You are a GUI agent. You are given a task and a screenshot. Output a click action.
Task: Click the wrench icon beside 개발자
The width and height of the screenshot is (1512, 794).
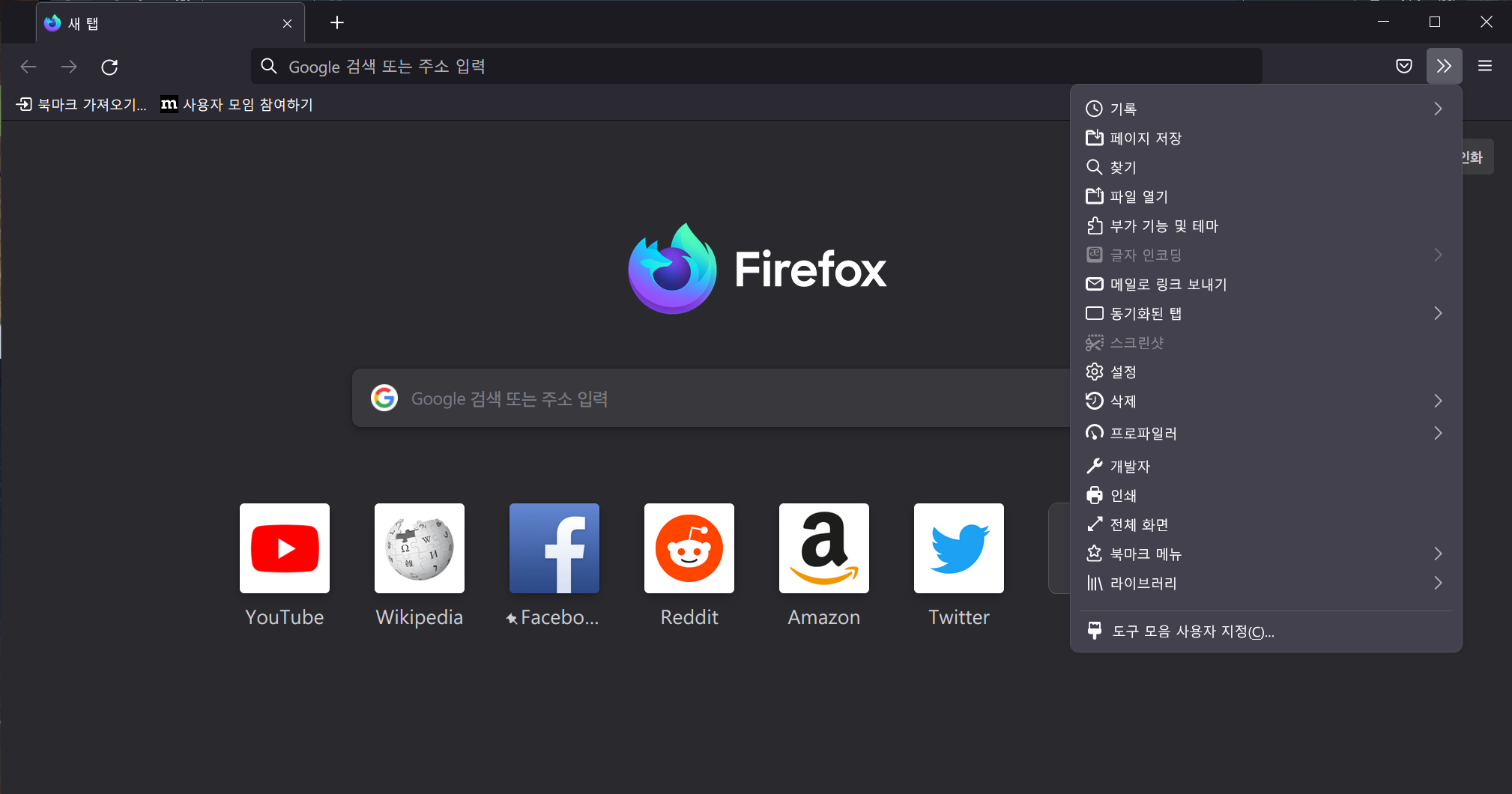[x=1095, y=466]
